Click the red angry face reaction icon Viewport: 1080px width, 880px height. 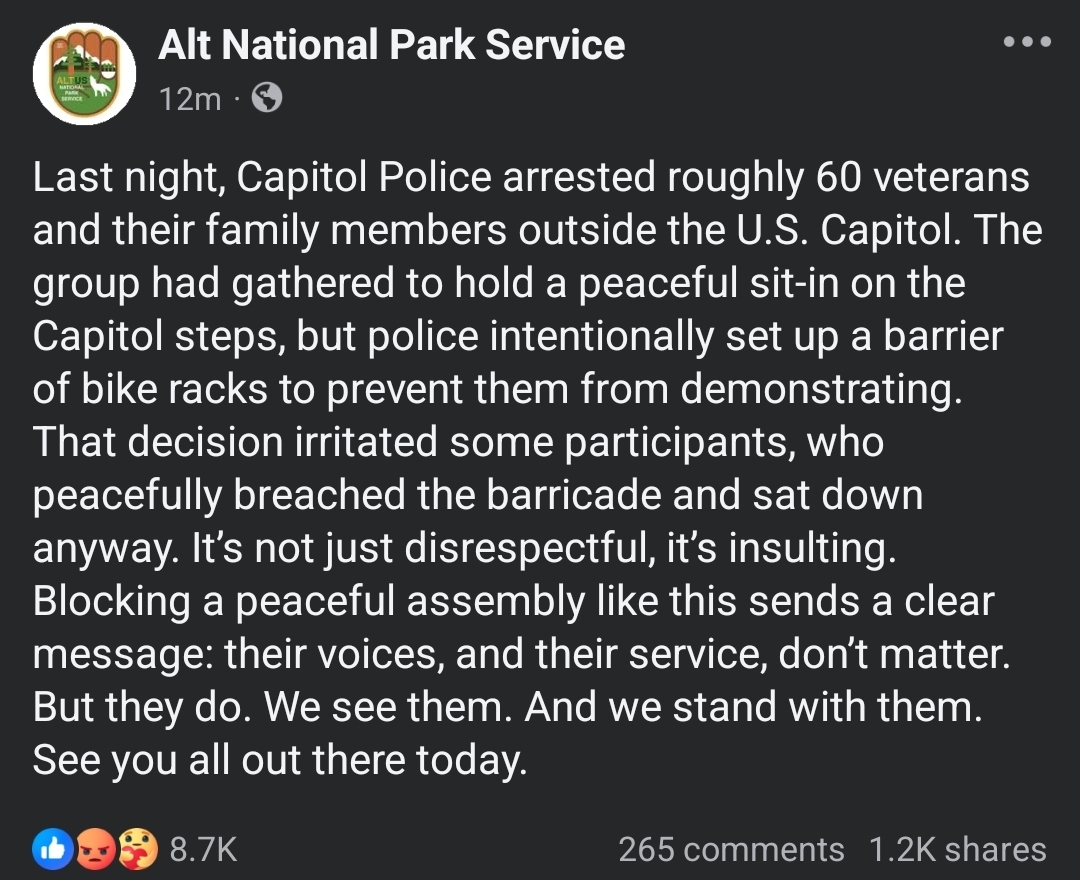tap(96, 849)
